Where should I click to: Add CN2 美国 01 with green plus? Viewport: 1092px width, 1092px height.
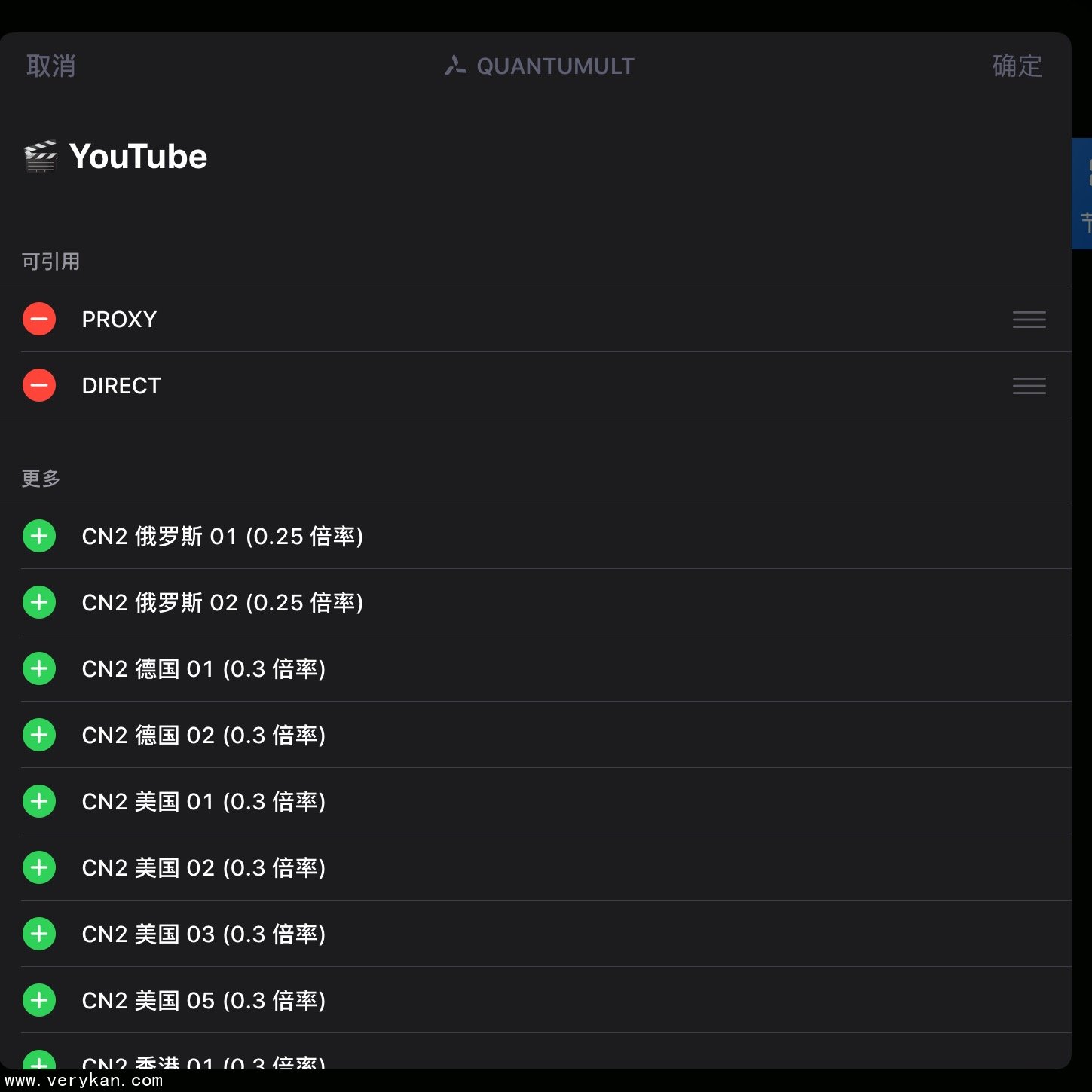point(39,802)
